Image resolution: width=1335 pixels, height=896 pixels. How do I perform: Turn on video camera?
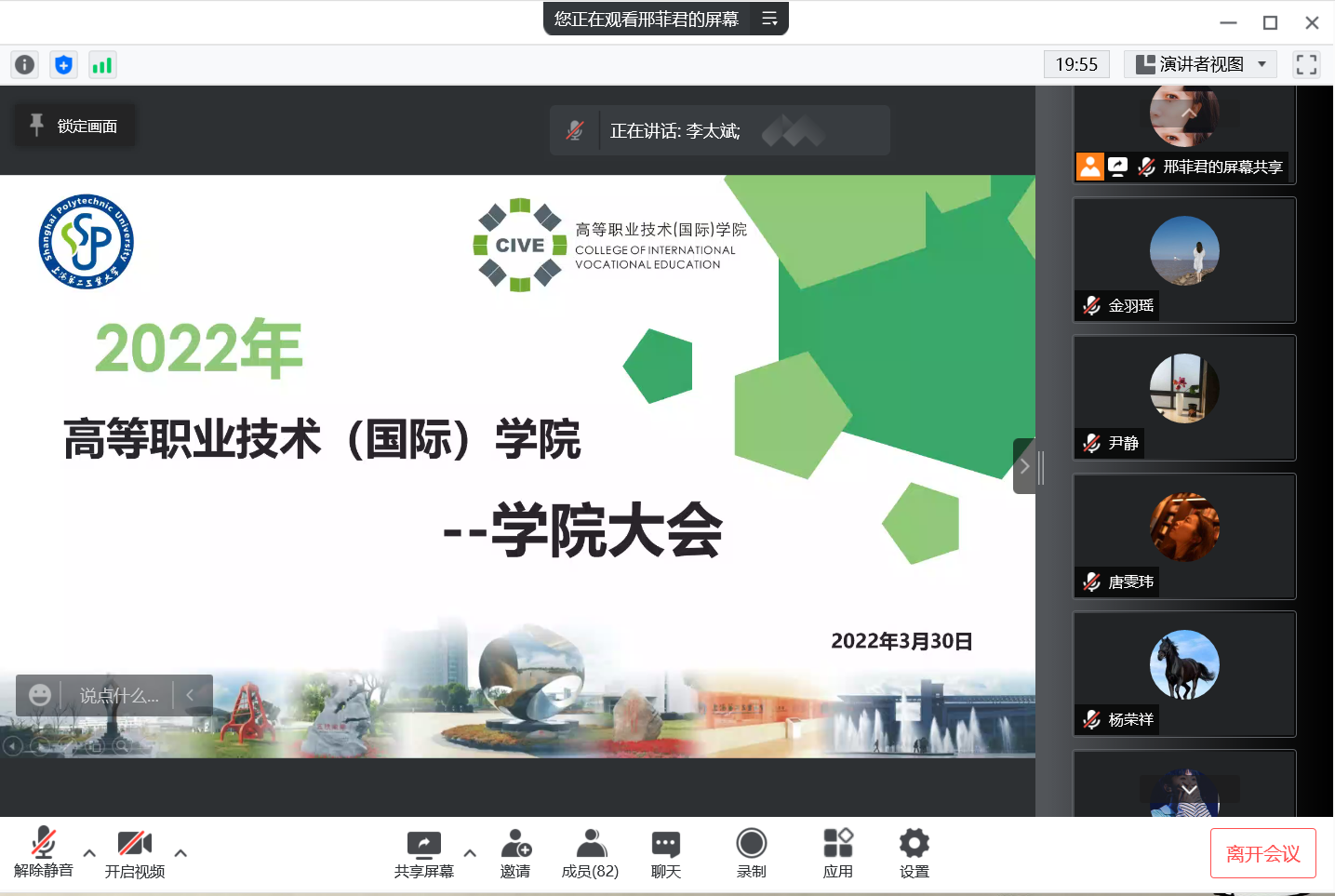click(135, 853)
